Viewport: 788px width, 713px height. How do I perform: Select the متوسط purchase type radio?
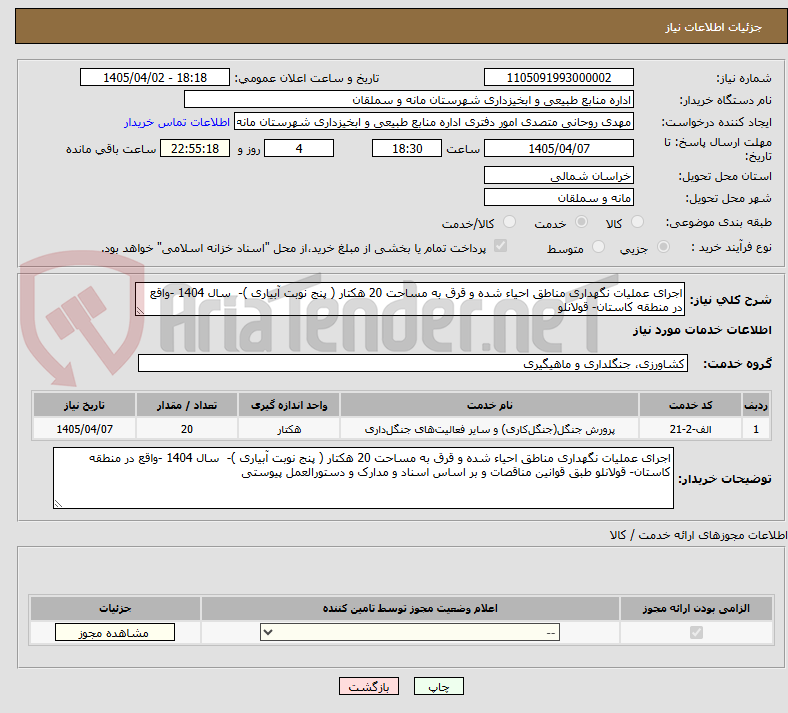point(598,247)
